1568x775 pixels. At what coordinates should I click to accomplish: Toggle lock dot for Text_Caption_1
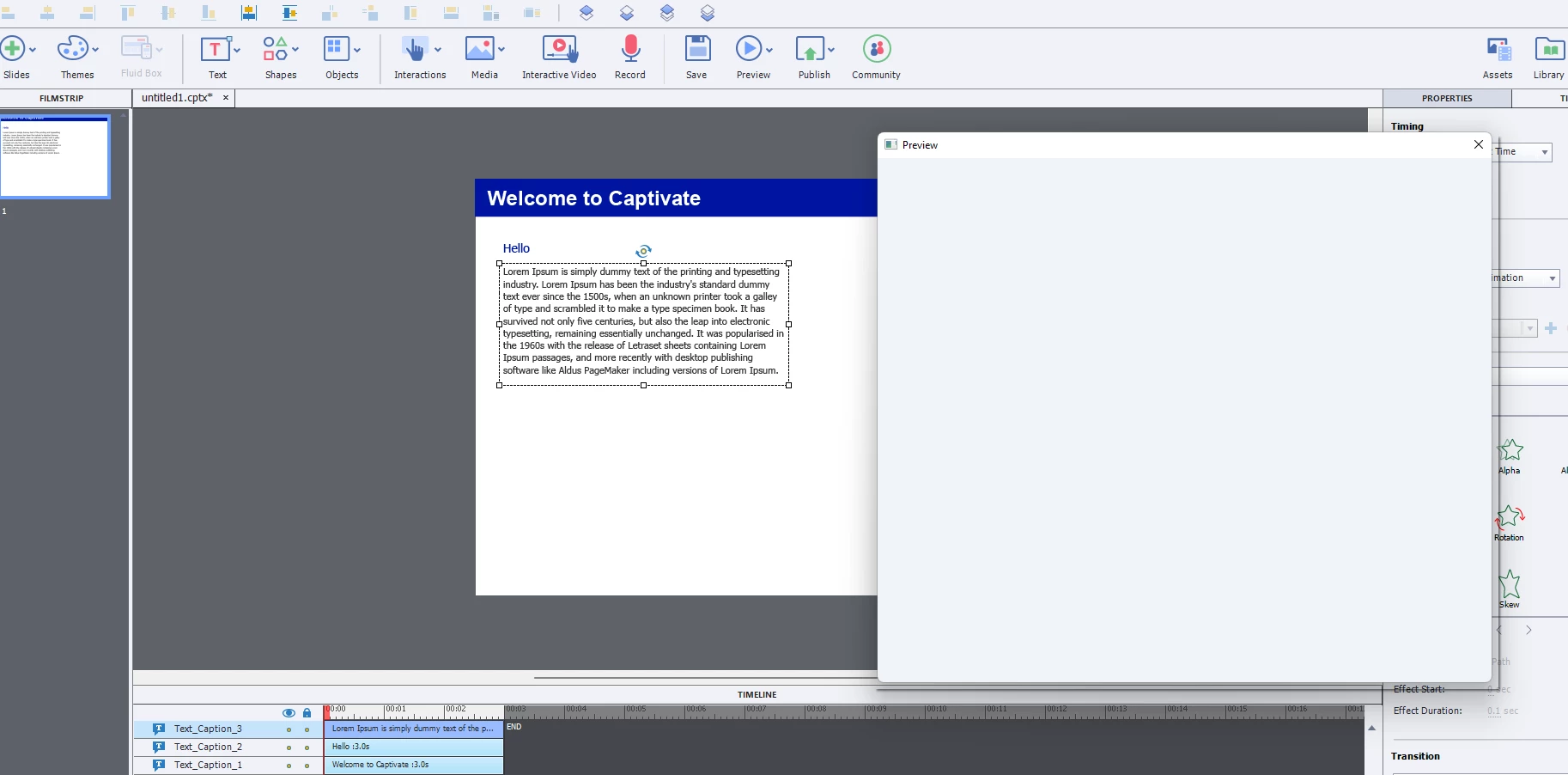coord(307,766)
